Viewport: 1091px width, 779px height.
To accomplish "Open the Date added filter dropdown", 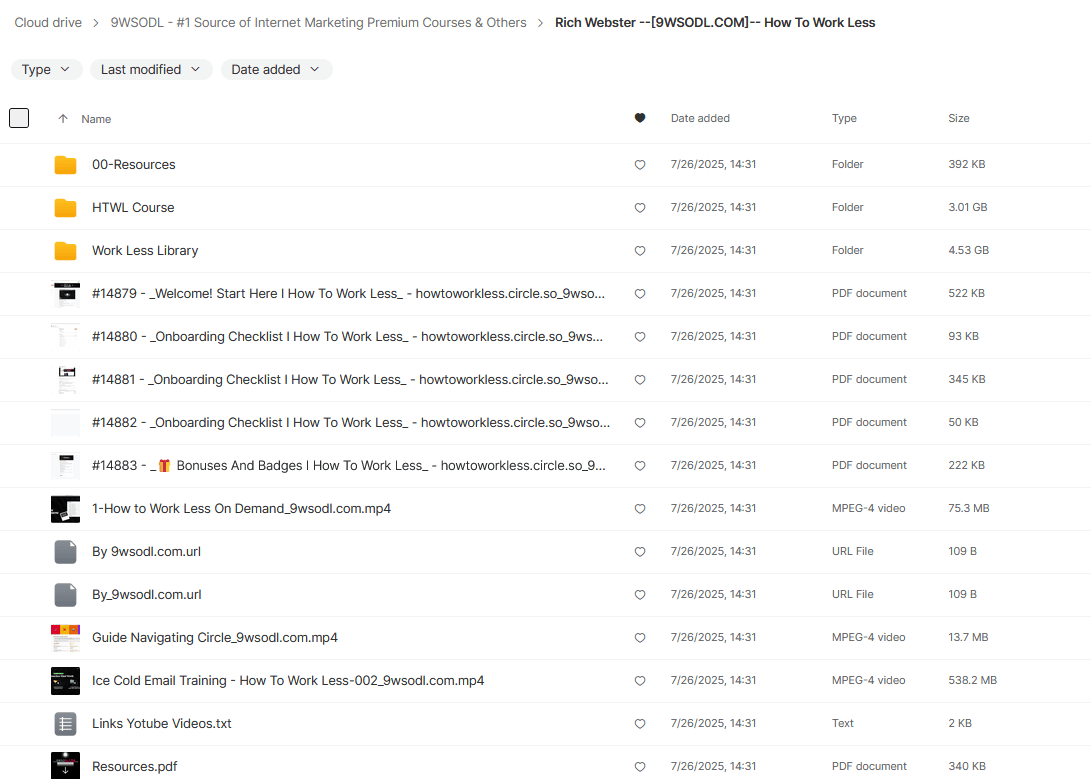I will coord(276,69).
